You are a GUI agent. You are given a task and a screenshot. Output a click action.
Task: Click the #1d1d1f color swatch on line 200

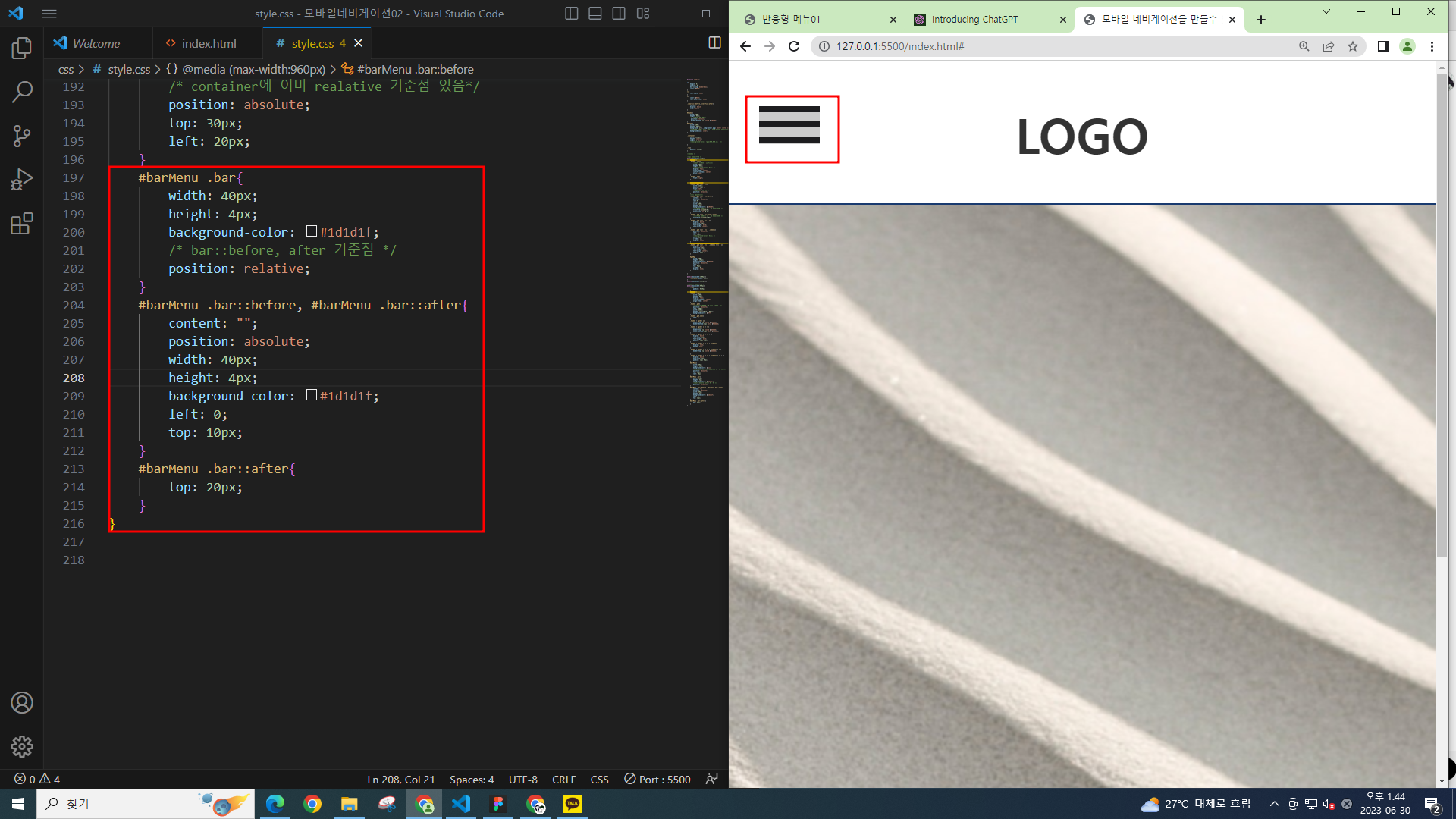(312, 231)
